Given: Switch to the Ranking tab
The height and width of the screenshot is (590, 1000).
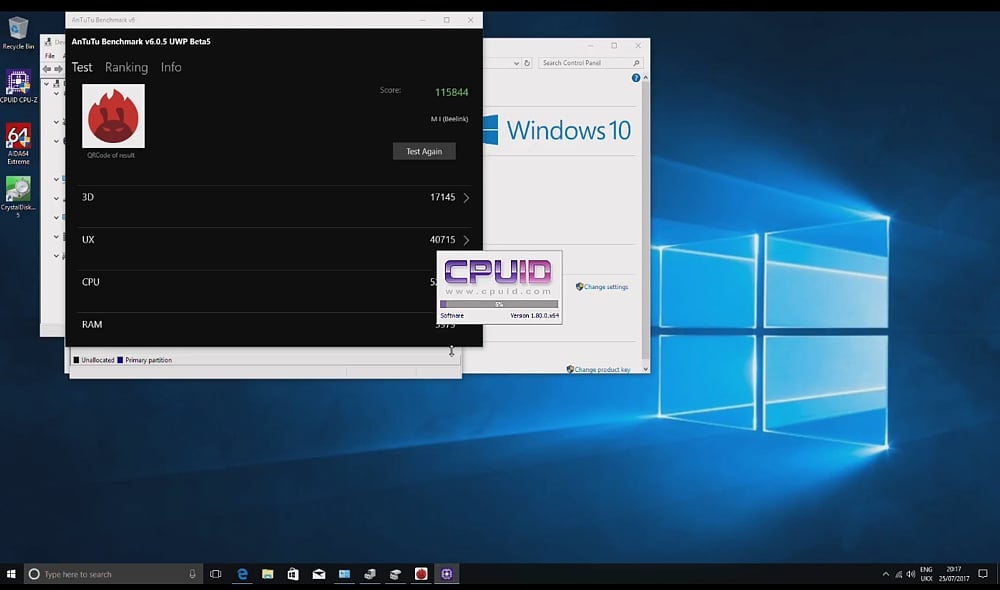Looking at the screenshot, I should click(x=126, y=67).
